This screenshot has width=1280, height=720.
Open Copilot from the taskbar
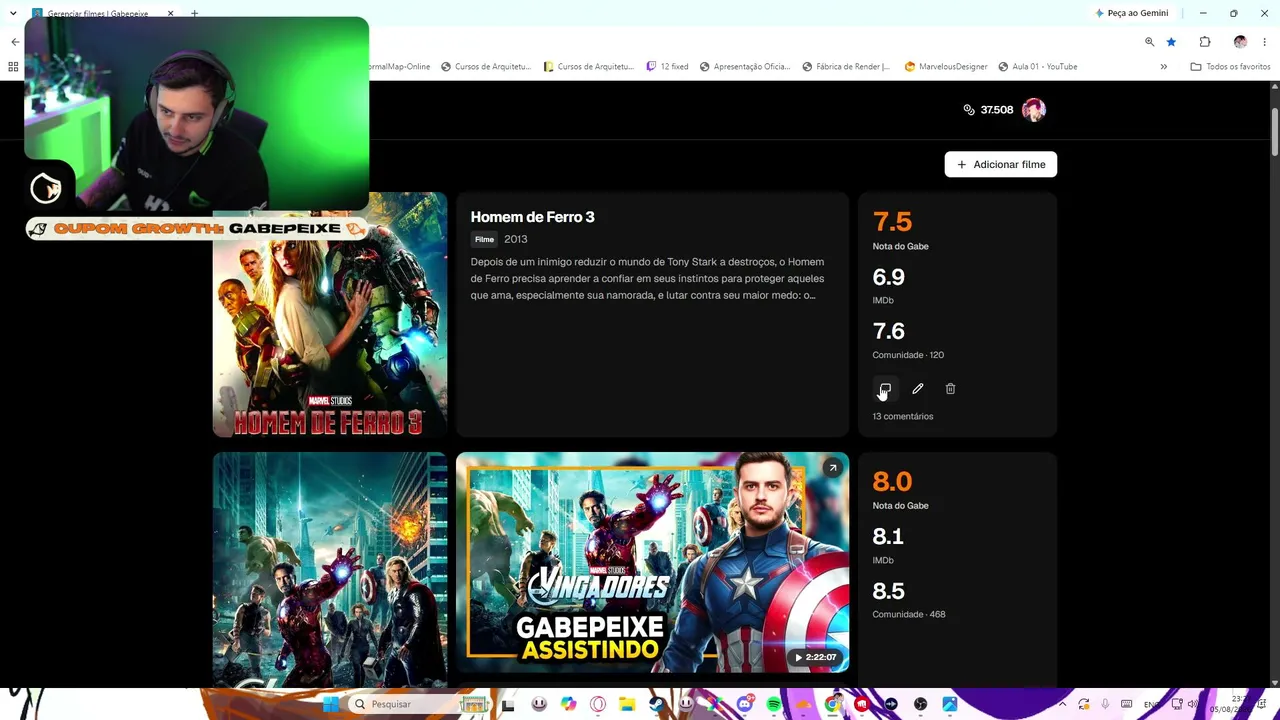pos(568,704)
